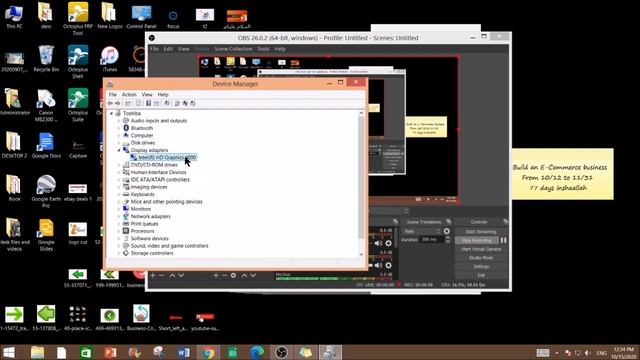640x360 pixels.
Task: Mute the upper audio mixer speaker in OBS
Action: (378, 243)
